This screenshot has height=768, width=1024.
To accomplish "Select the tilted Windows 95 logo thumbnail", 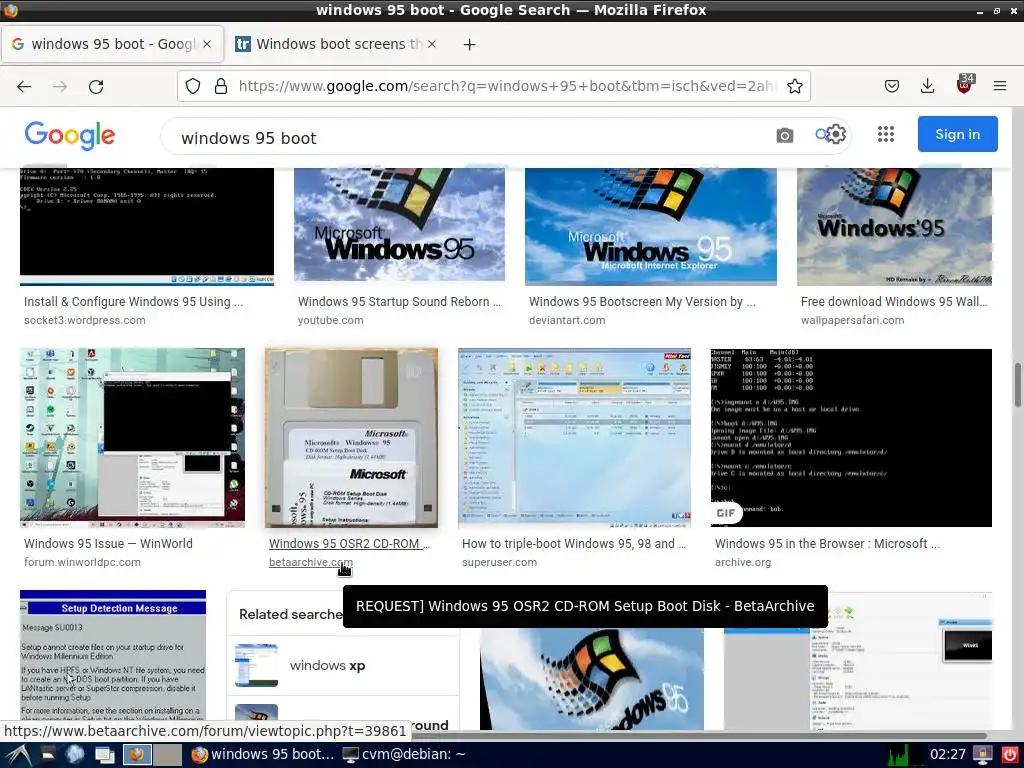I will click(x=592, y=679).
